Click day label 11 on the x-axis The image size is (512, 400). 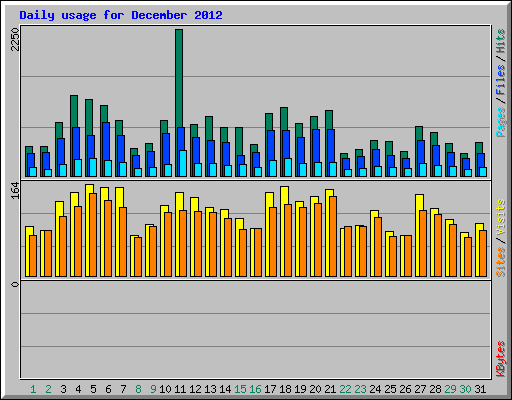coord(180,389)
